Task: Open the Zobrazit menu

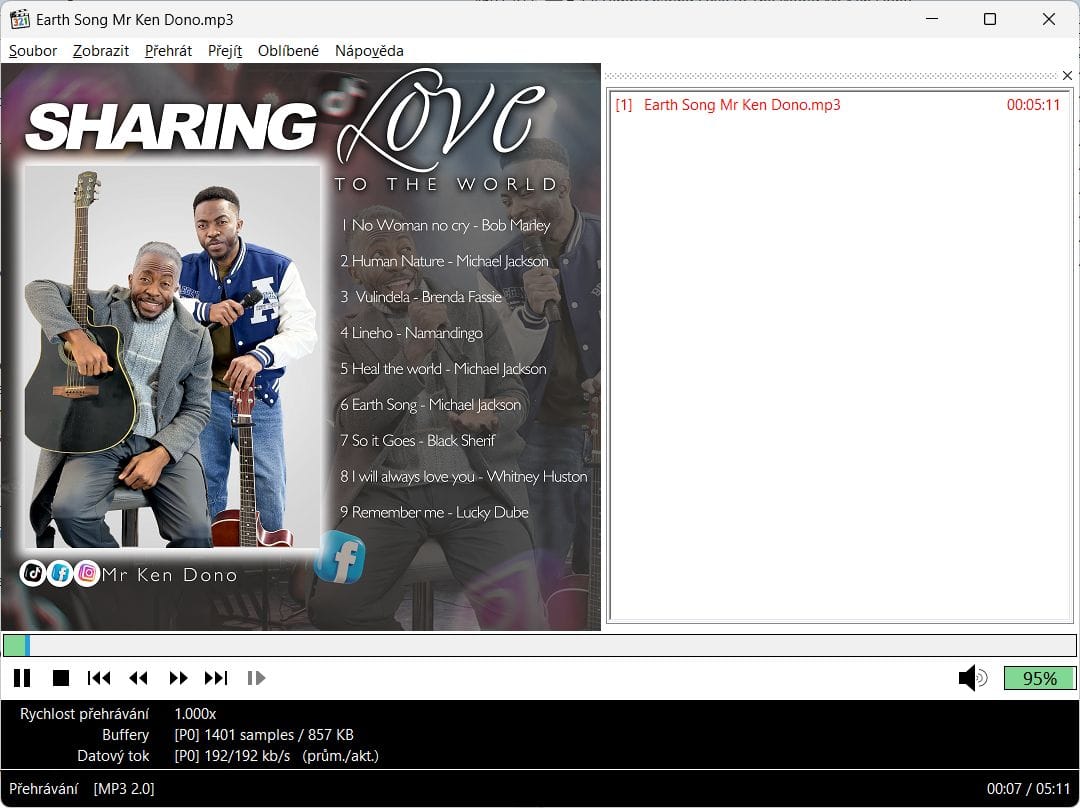Action: (101, 51)
